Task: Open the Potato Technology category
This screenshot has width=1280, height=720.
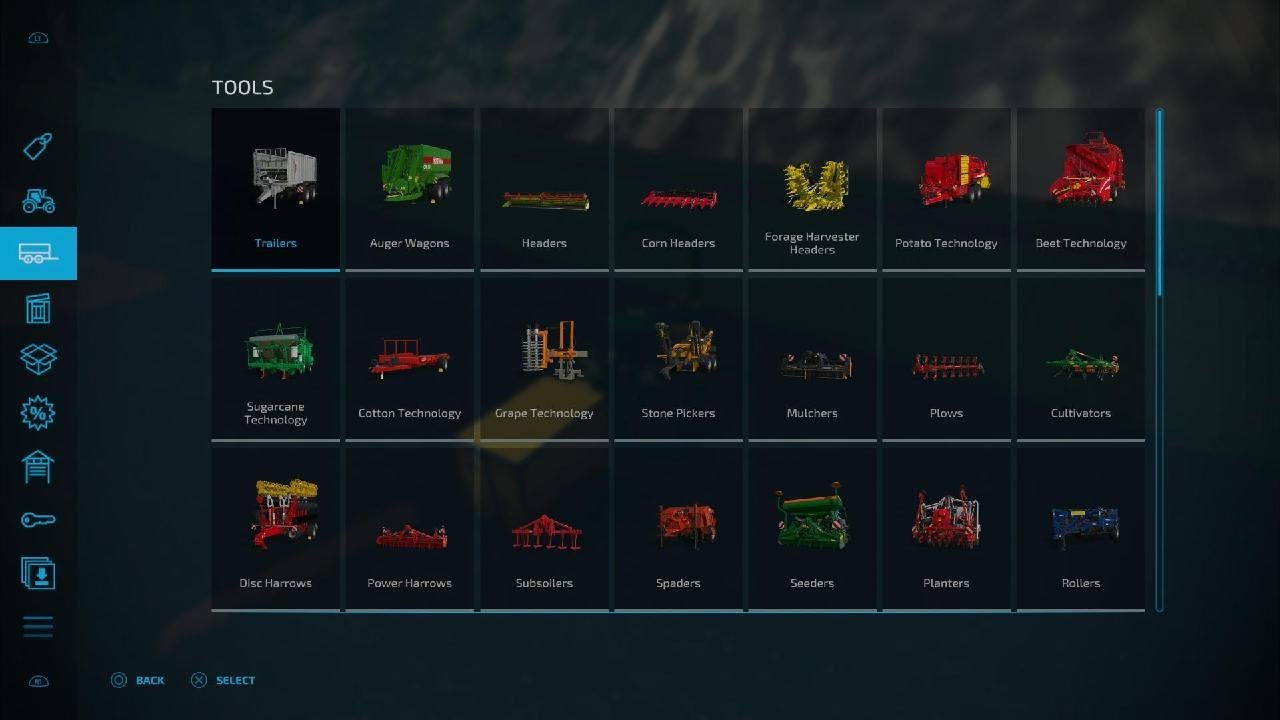Action: pyautogui.click(x=946, y=189)
